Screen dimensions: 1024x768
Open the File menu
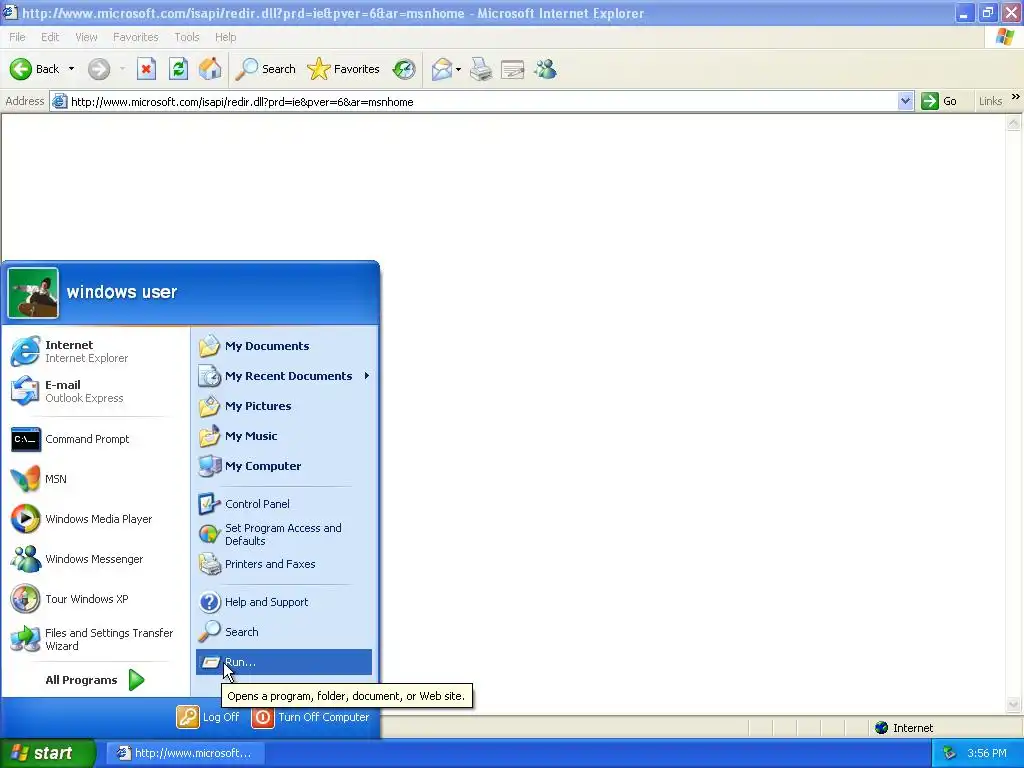(18, 37)
